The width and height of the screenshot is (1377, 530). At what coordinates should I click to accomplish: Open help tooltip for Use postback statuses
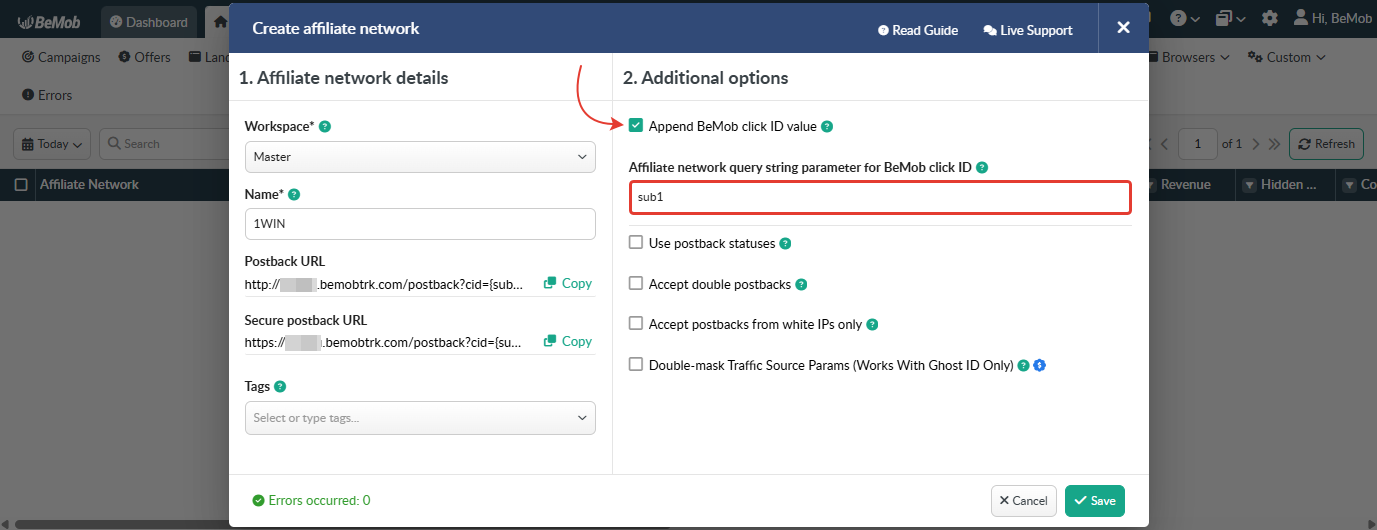[785, 243]
